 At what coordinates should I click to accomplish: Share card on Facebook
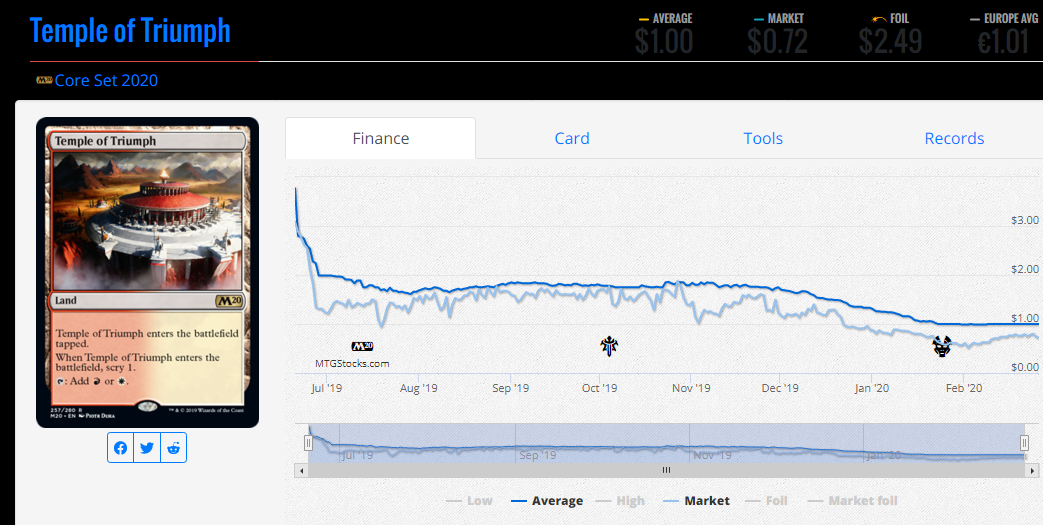[120, 448]
